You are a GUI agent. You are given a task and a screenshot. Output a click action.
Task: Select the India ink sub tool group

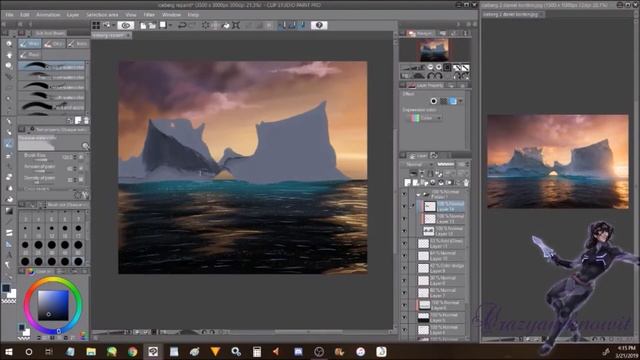78,44
